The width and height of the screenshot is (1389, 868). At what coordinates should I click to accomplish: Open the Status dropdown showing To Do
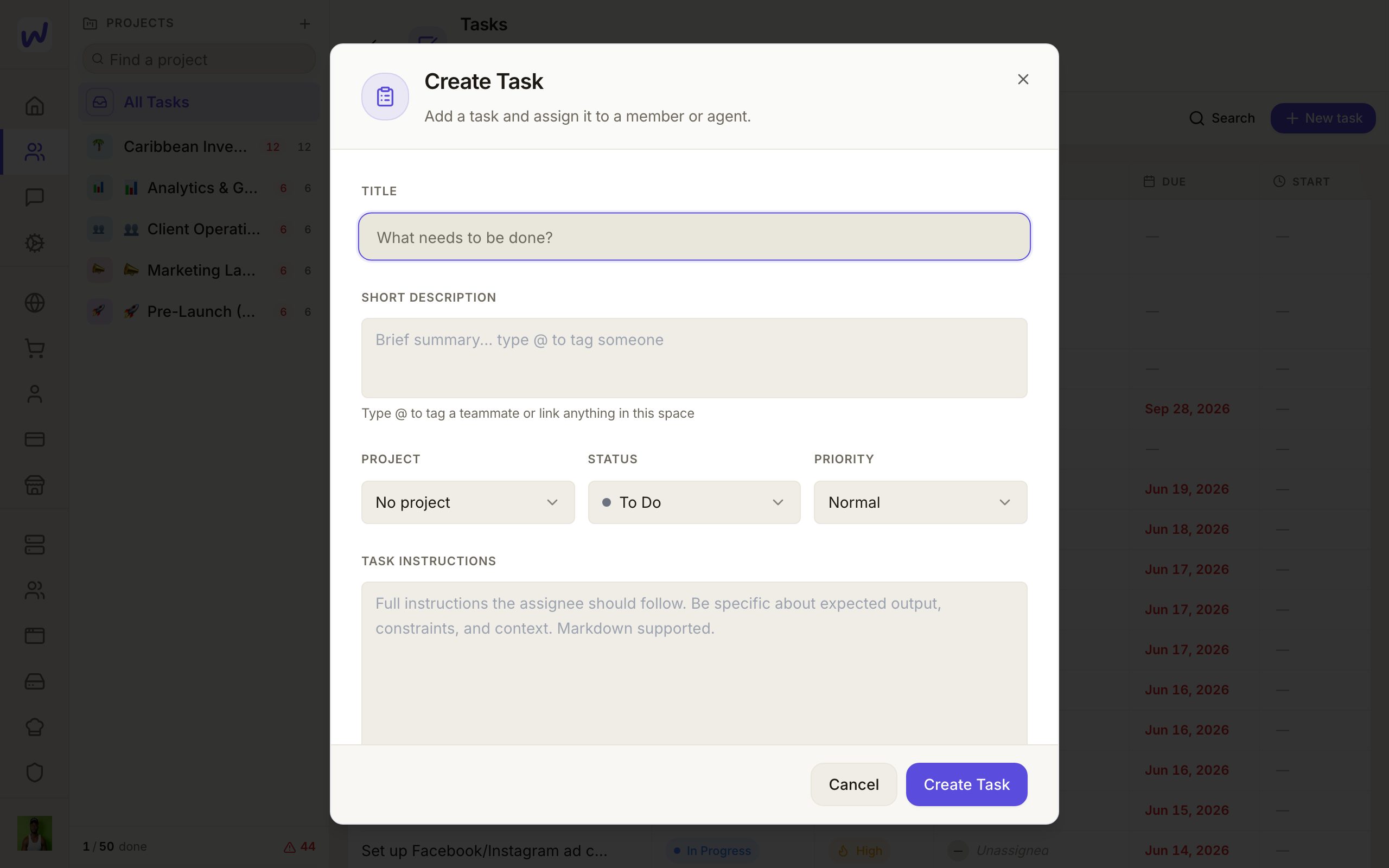point(694,502)
